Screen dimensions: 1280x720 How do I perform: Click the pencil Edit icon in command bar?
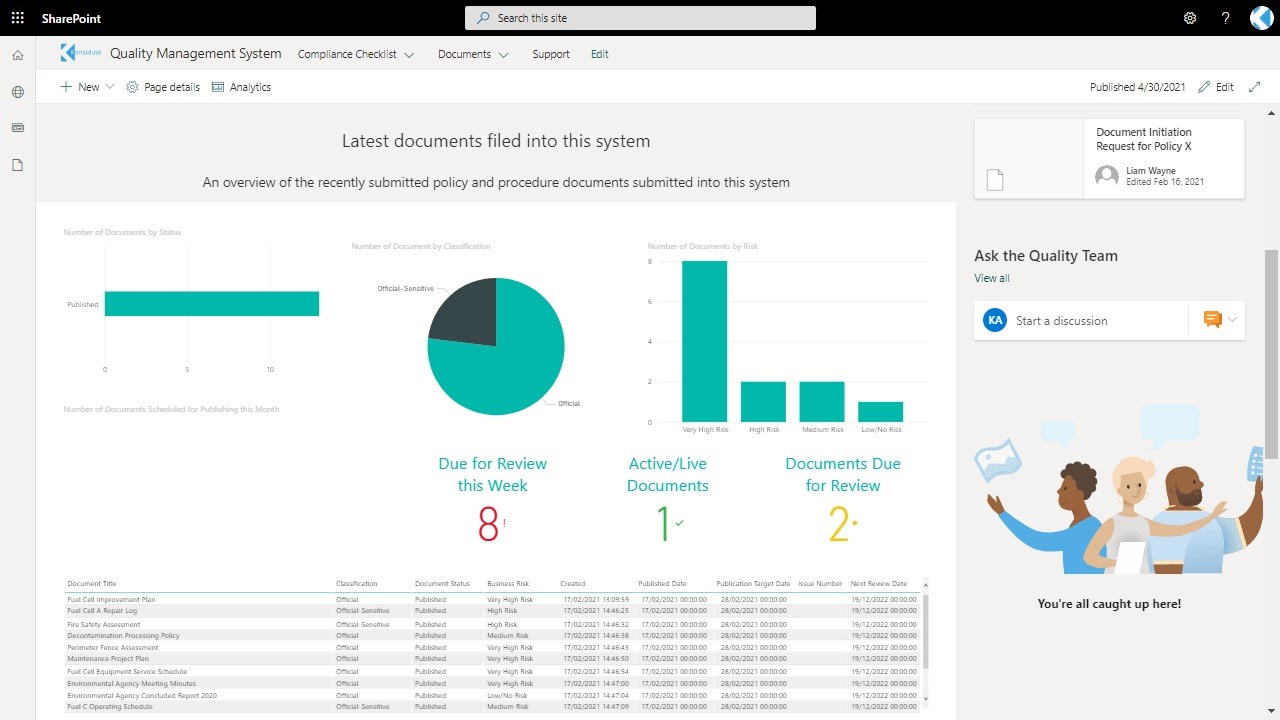click(x=1204, y=87)
